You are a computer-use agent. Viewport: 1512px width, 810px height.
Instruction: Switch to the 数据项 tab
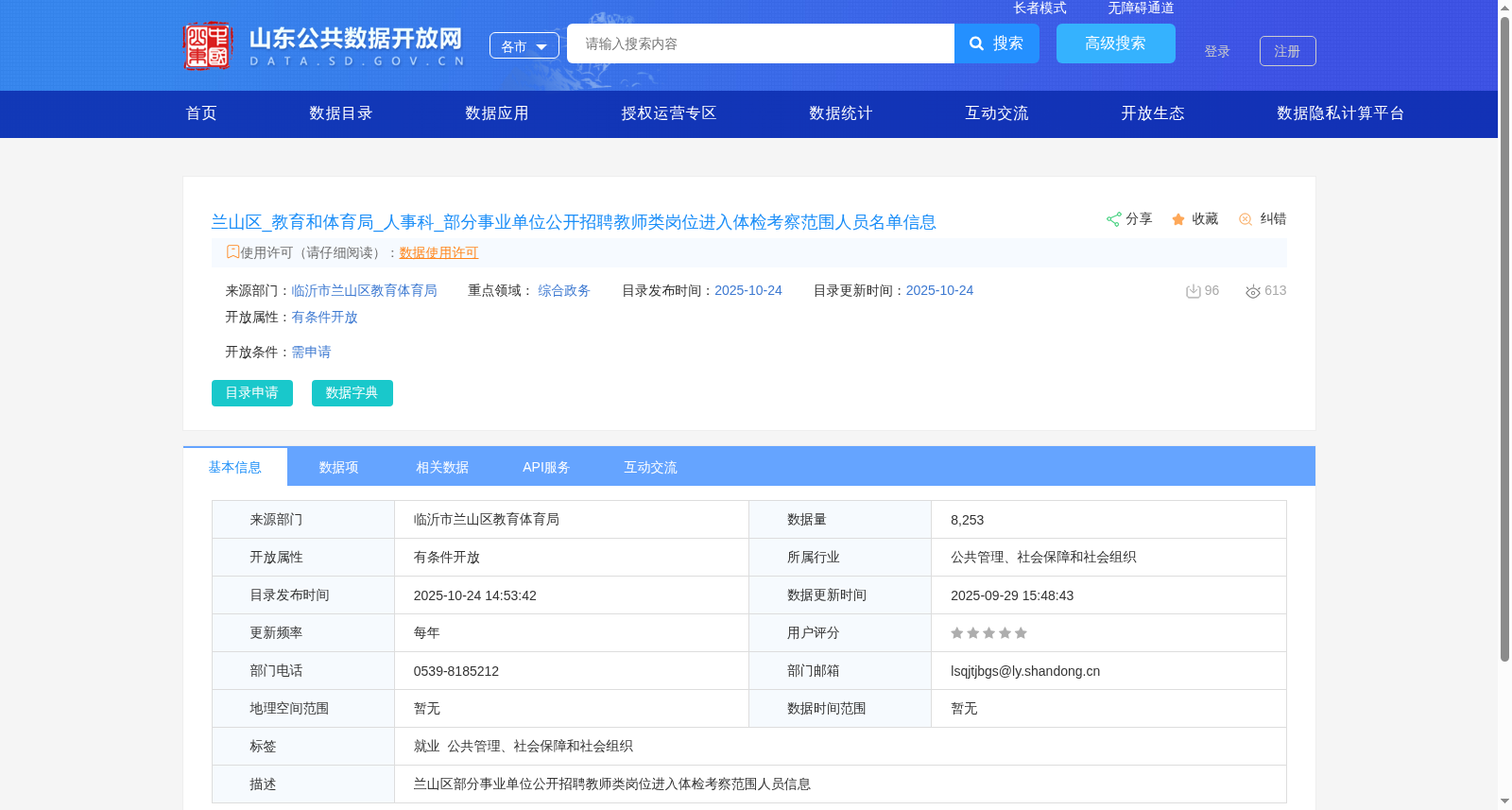(x=339, y=467)
